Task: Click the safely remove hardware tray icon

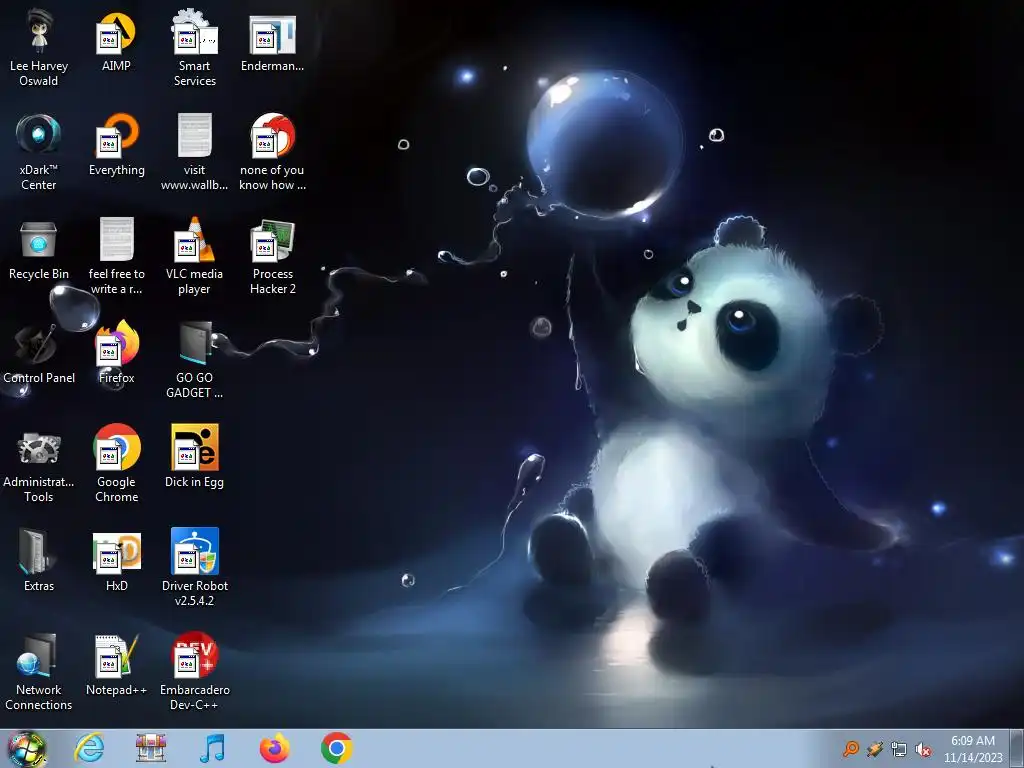Action: [x=875, y=749]
